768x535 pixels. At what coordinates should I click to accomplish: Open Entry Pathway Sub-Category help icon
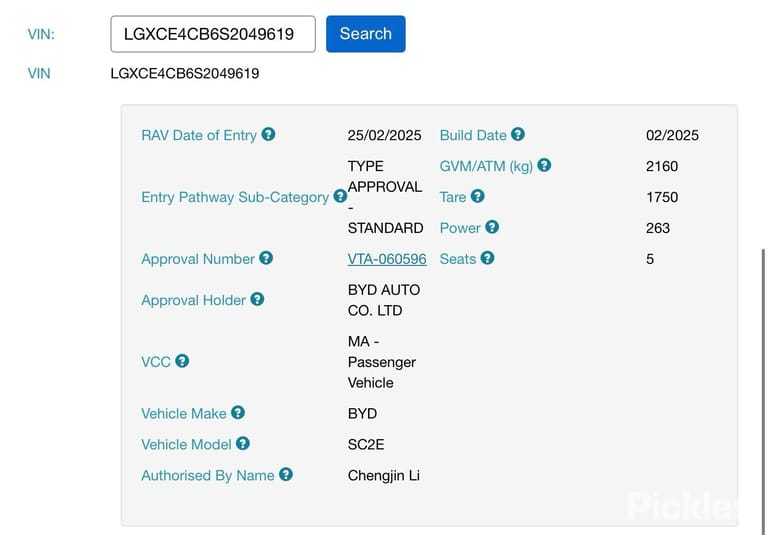340,196
